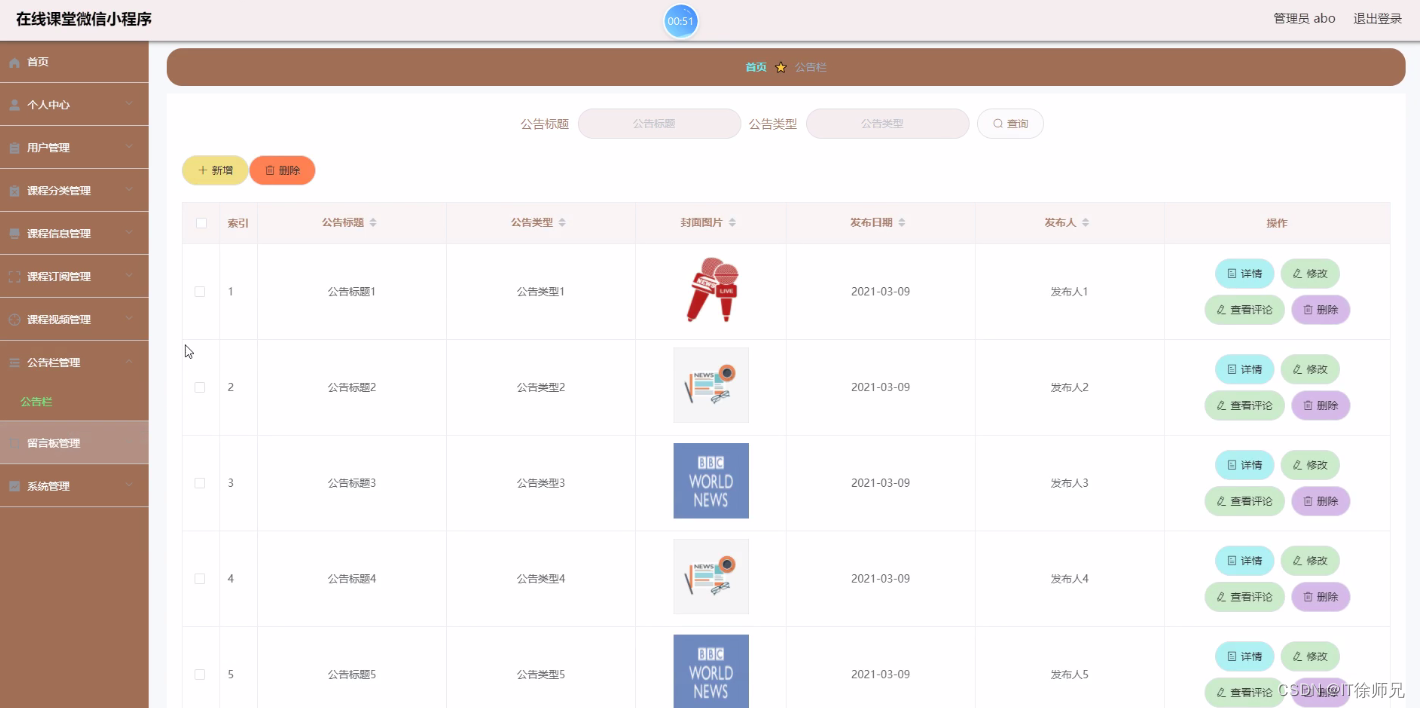
Task: Focus the 公告标题 search input
Action: 659,124
